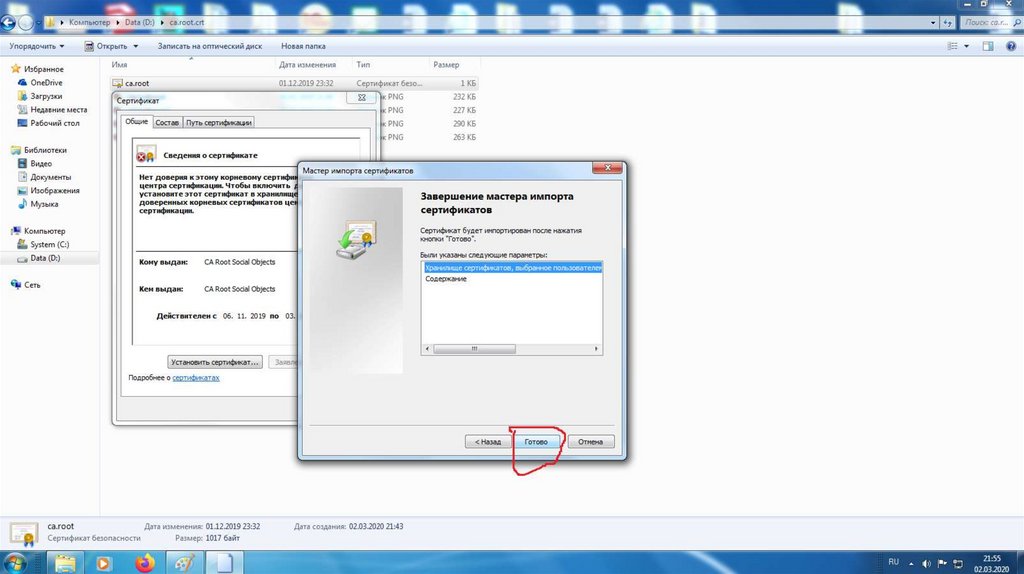Open Недавние места in the navigation pane
This screenshot has height=574, width=1024.
[58, 110]
